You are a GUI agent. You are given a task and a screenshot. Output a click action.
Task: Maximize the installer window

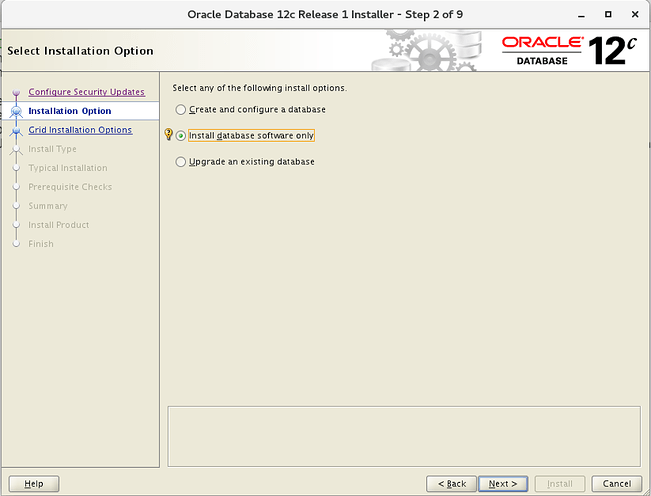click(x=608, y=15)
